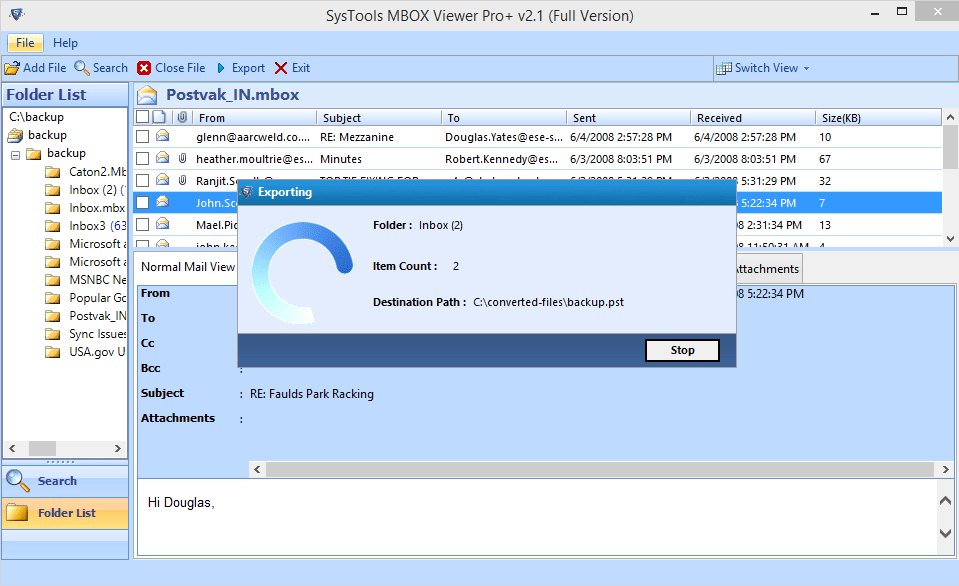The height and width of the screenshot is (586, 959).
Task: Click the envelope icon beside Postvak_IN.mbox title
Action: tap(147, 95)
